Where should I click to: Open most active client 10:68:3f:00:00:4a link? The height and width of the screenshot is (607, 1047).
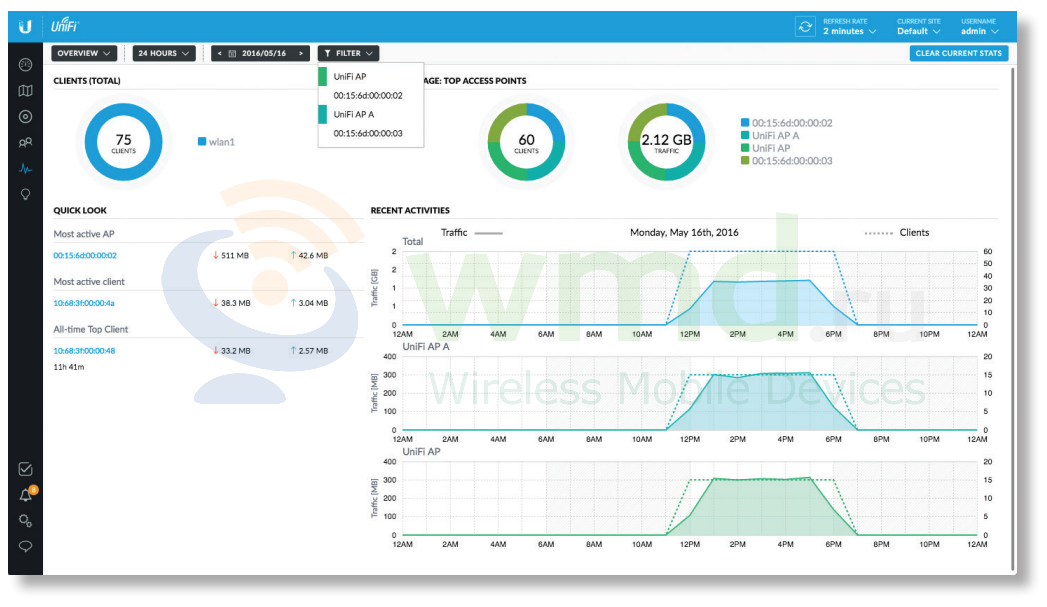83,303
